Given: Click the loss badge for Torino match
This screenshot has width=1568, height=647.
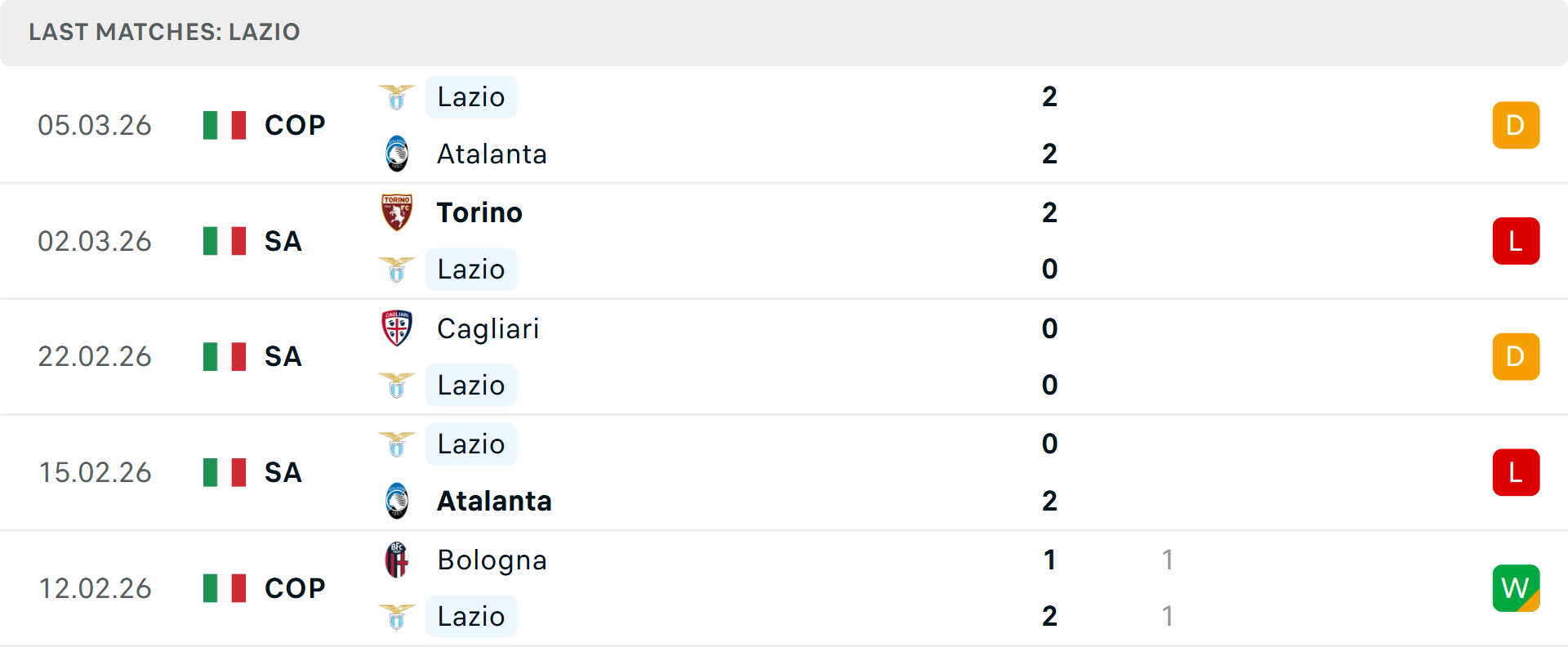Looking at the screenshot, I should (x=1516, y=241).
